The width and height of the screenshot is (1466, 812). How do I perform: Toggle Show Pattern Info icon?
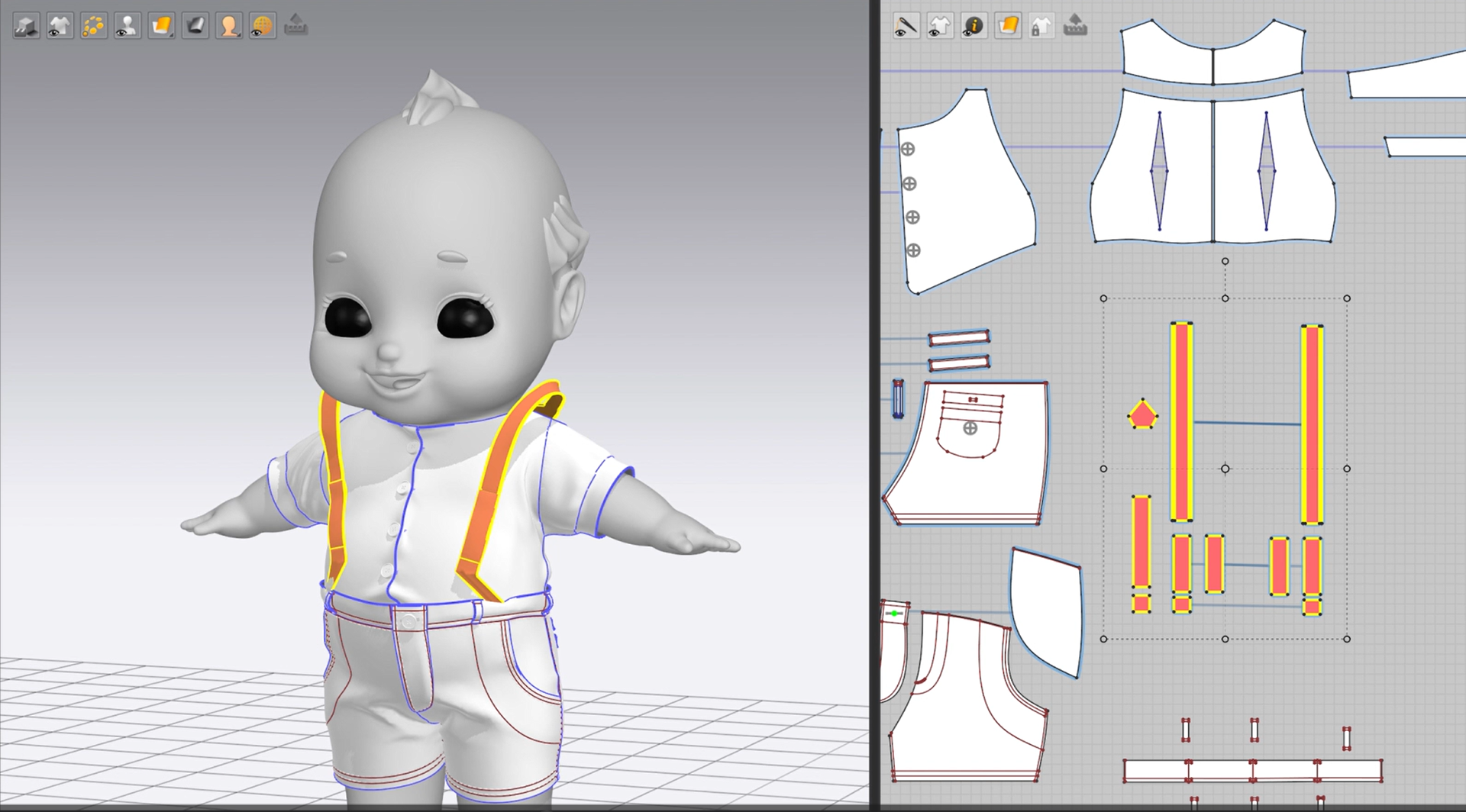pos(974,26)
